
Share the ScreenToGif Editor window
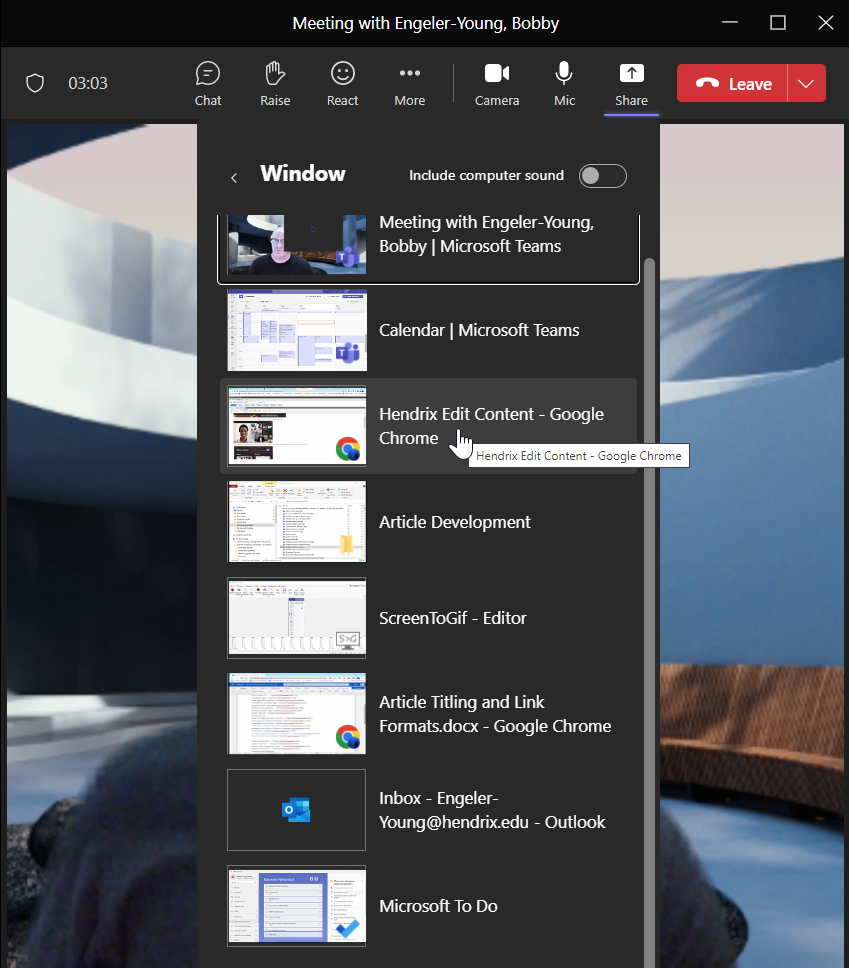click(429, 618)
